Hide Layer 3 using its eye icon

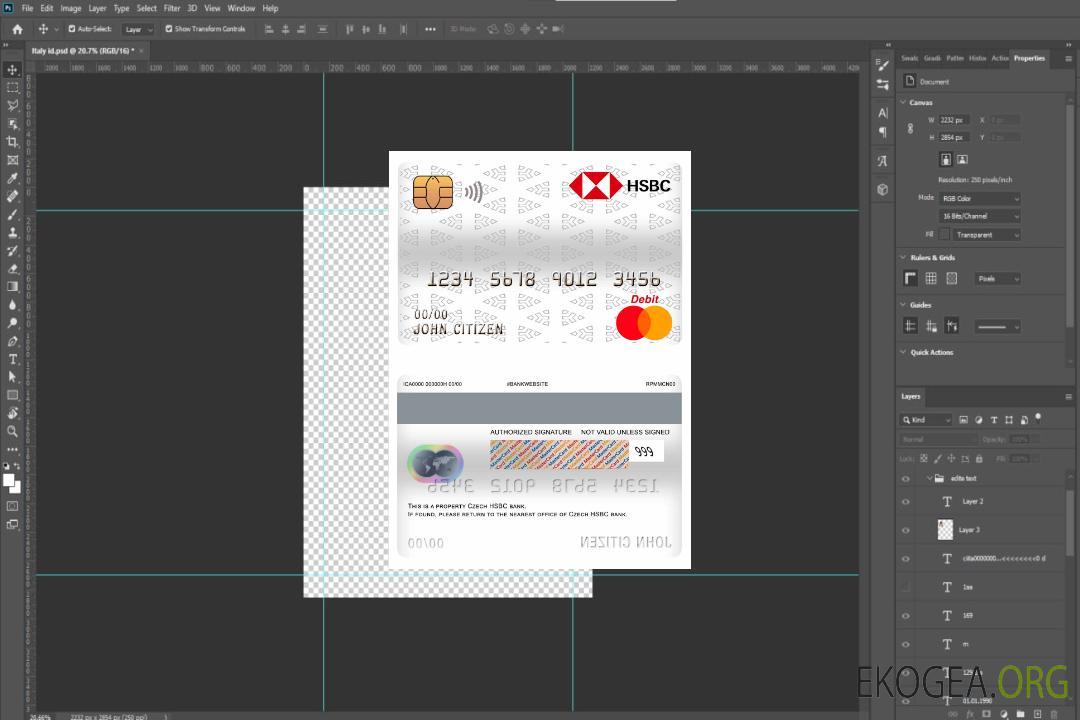click(x=906, y=530)
